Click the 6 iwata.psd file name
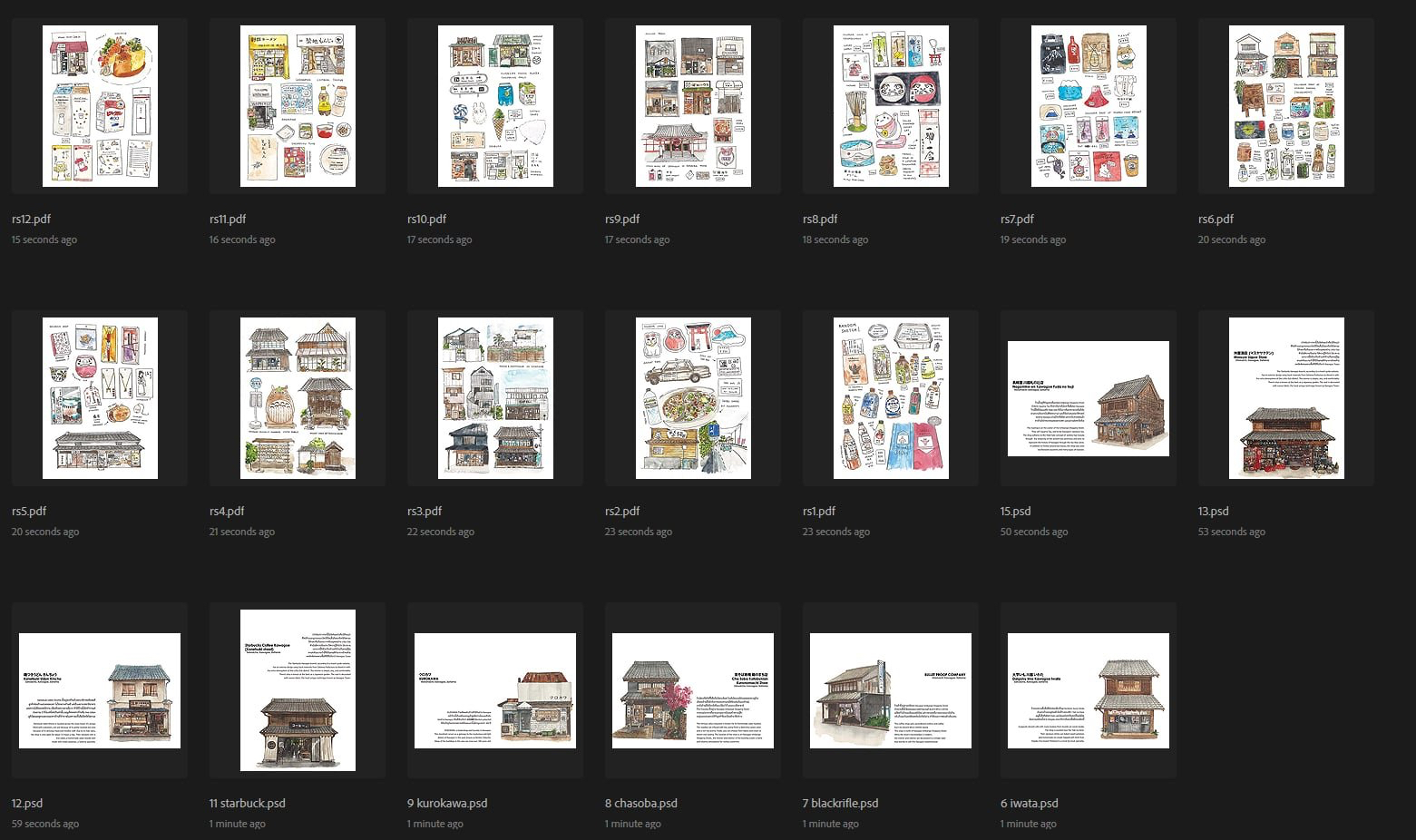This screenshot has height=840, width=1416. (1029, 803)
